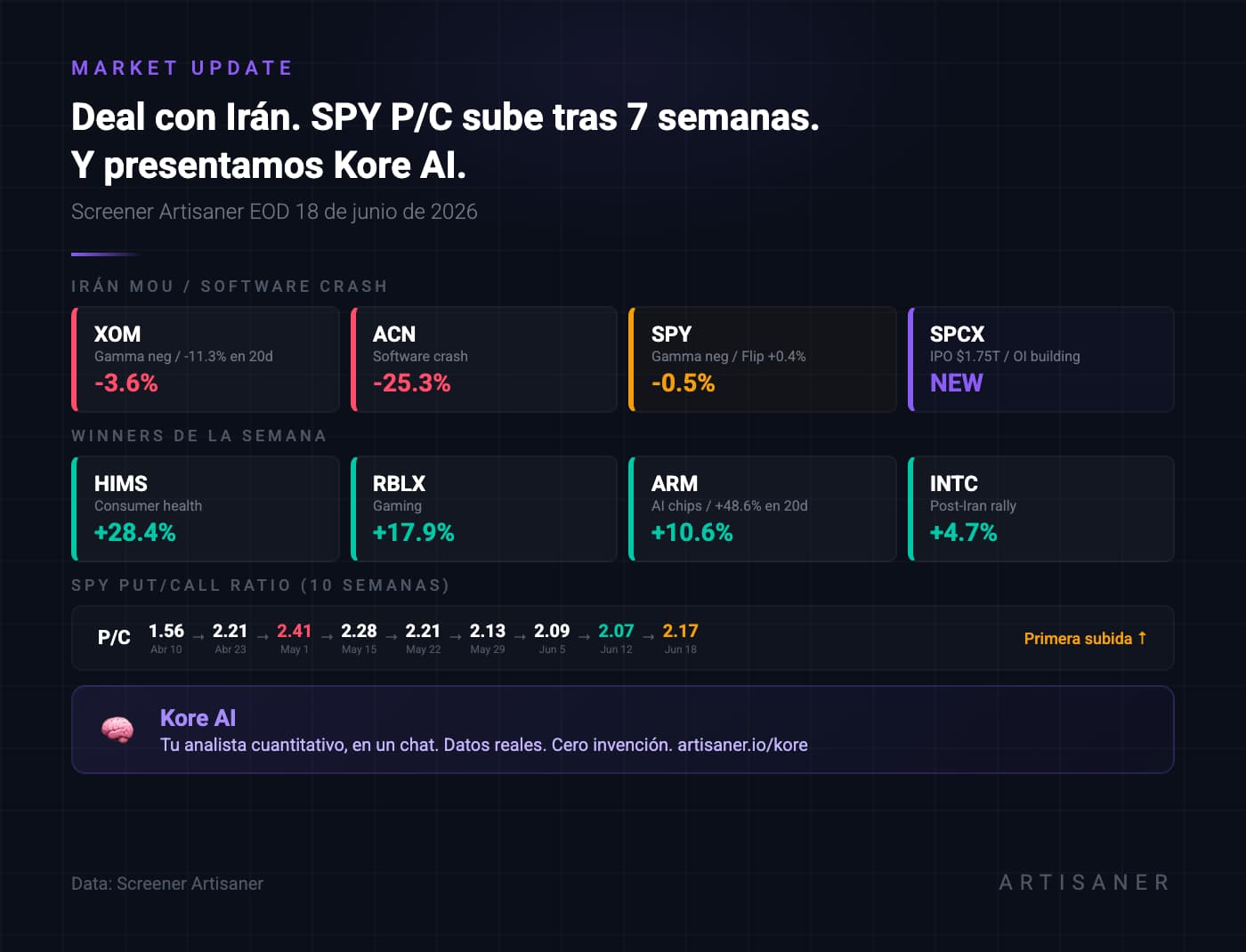Open the SPY Gamma neg card

click(763, 359)
